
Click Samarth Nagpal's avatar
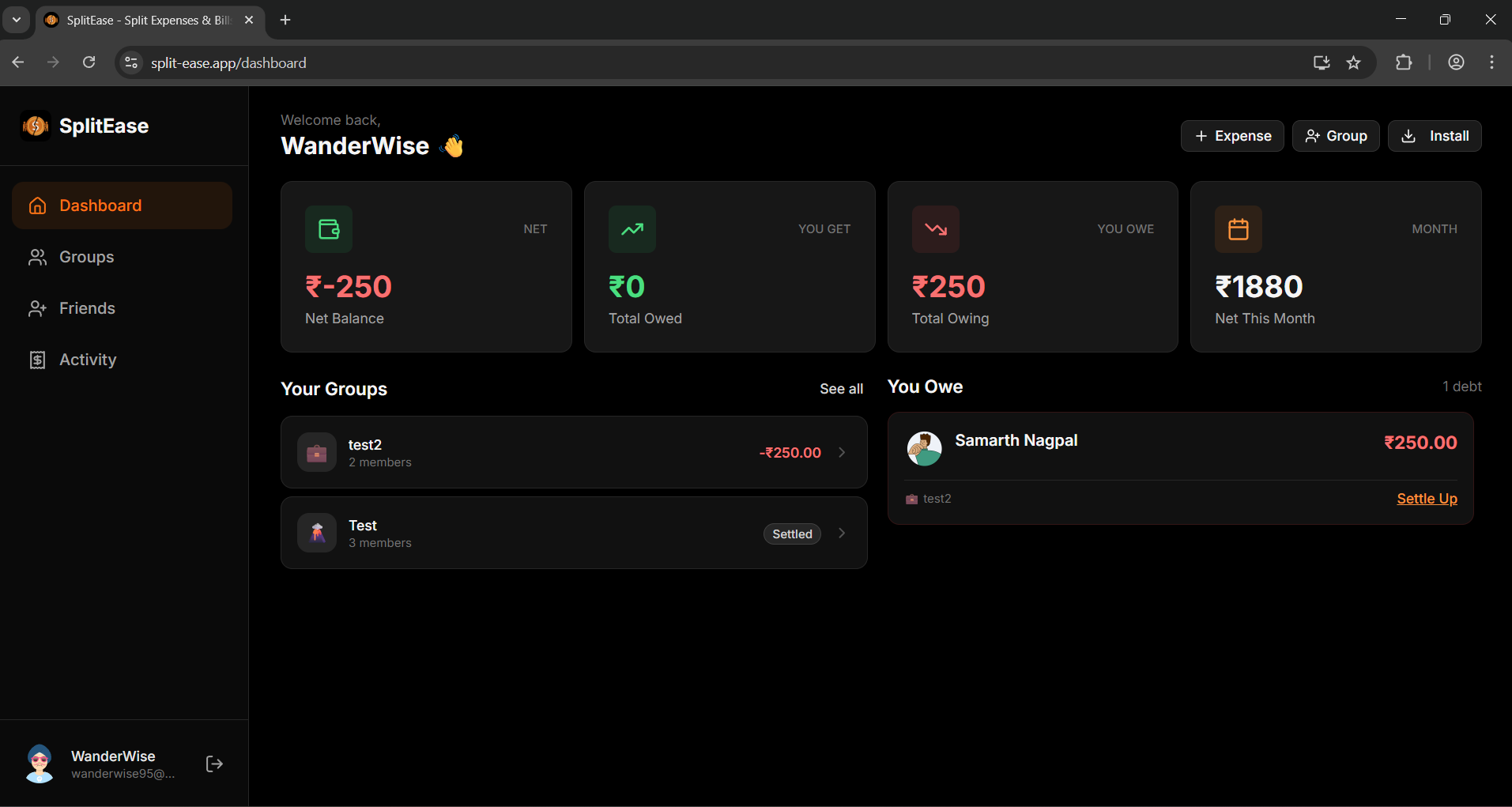tap(924, 448)
